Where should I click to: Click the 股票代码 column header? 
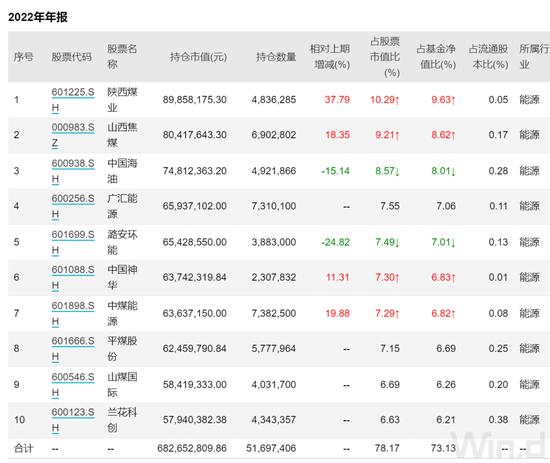72,57
